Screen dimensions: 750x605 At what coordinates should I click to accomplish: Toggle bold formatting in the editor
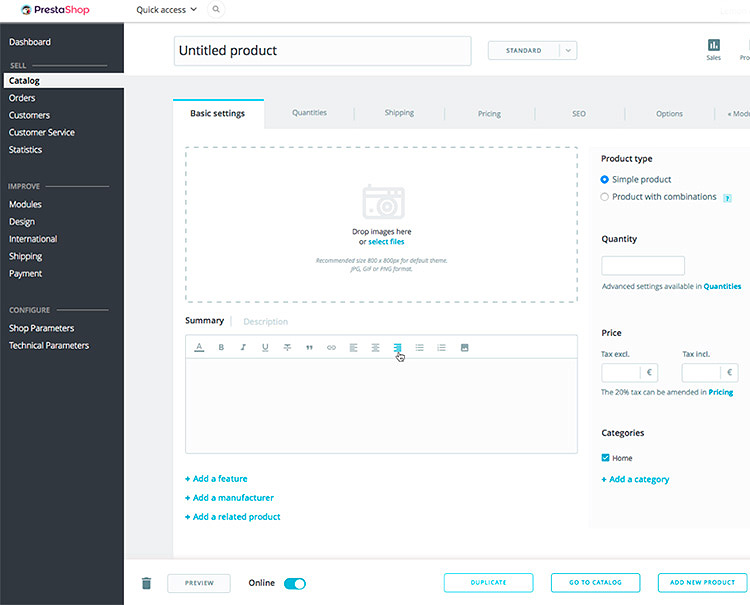coord(221,348)
